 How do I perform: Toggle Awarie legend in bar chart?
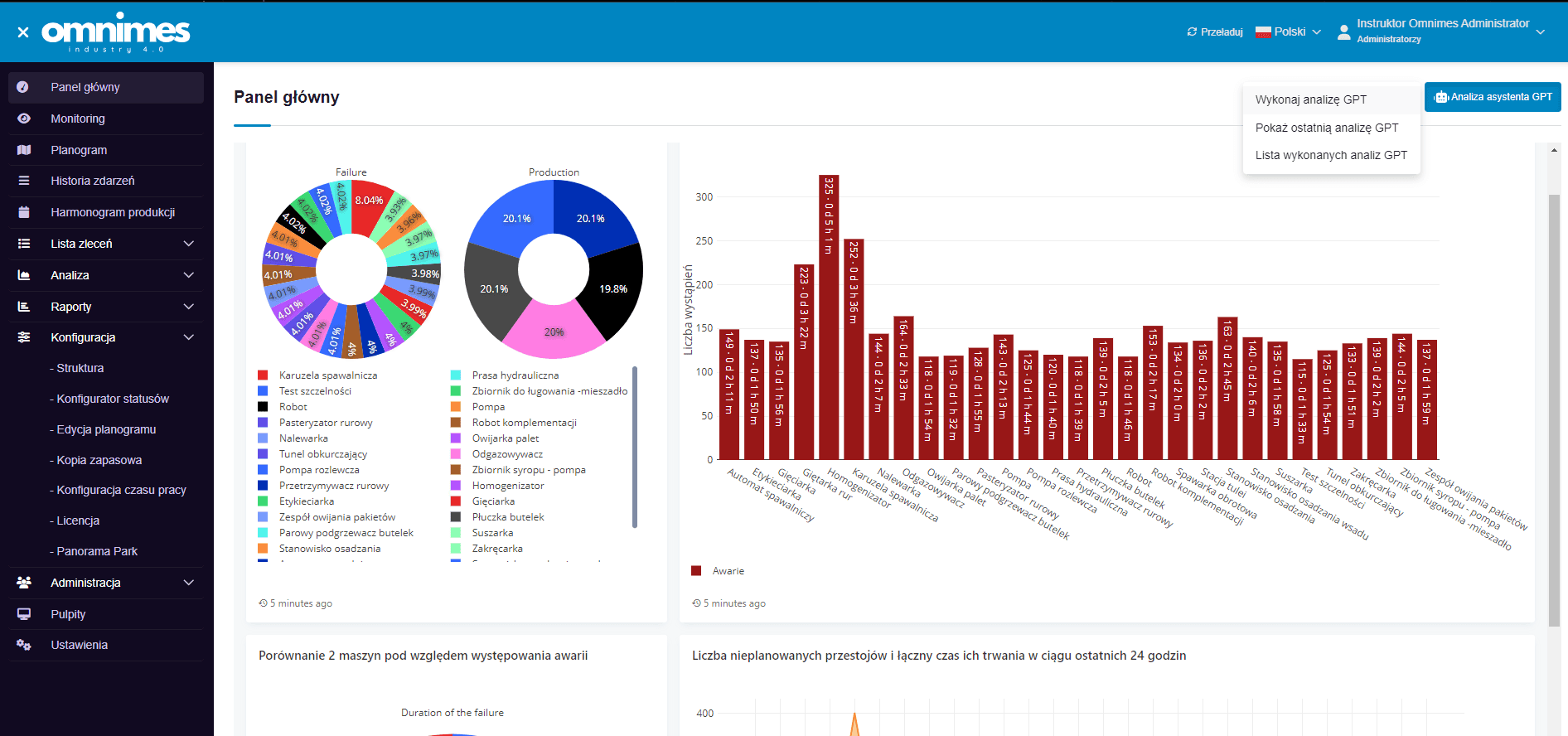point(718,571)
